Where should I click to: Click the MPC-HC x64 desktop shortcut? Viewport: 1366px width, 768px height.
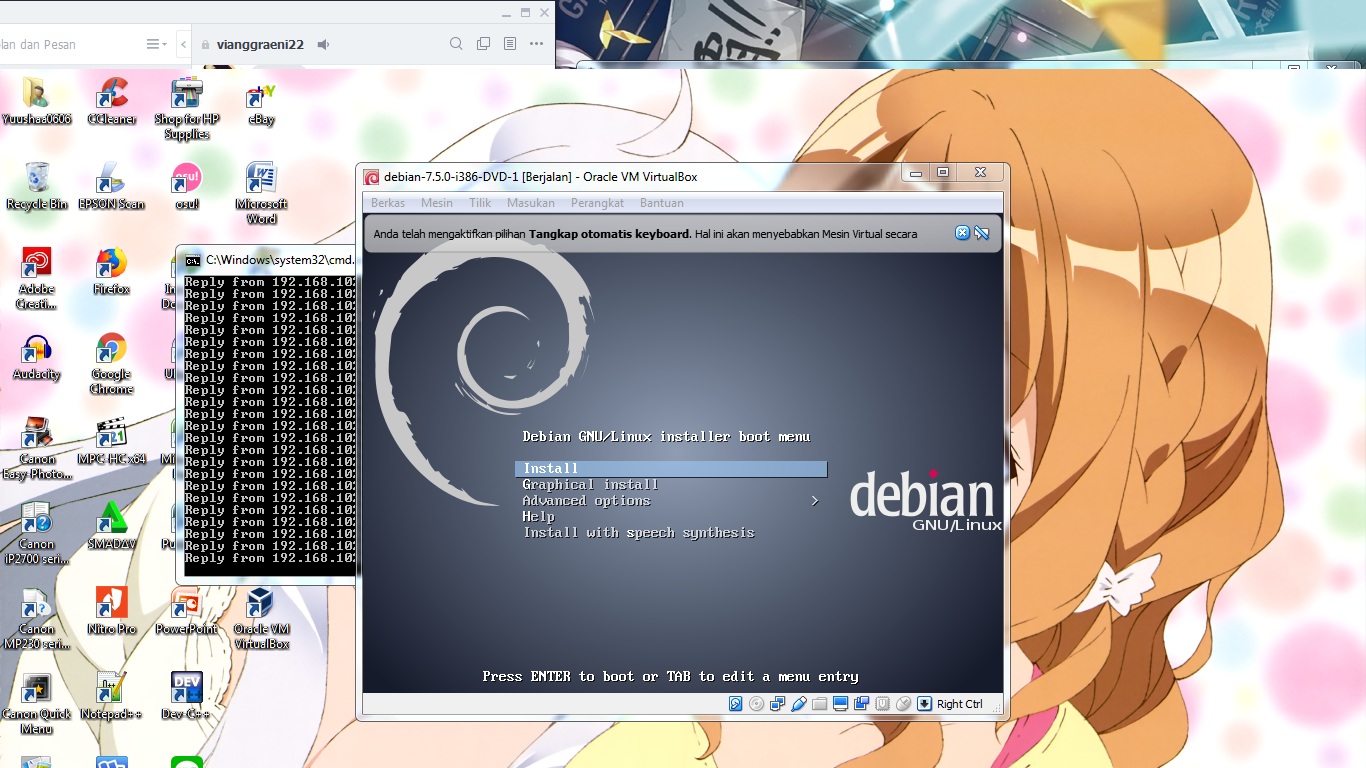pos(111,441)
